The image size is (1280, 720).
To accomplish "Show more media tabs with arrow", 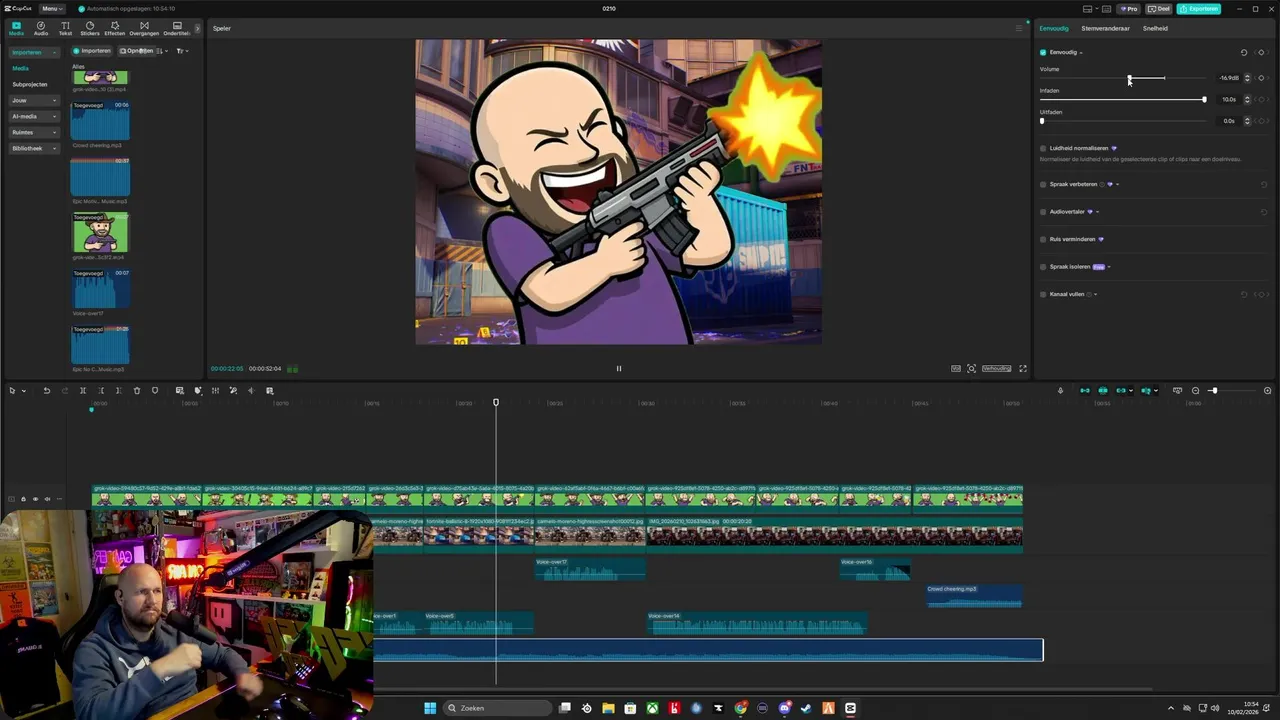I will tap(196, 28).
